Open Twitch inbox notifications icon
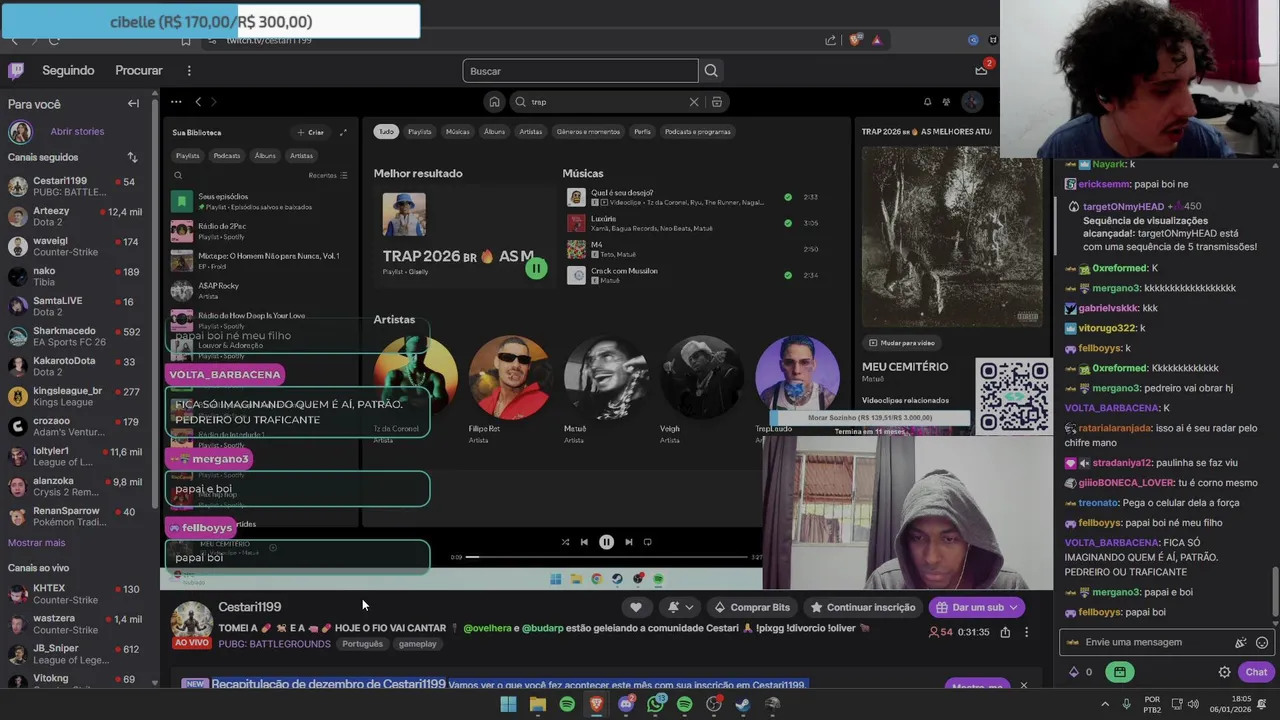Screen dimensions: 1280x720 click(x=981, y=70)
